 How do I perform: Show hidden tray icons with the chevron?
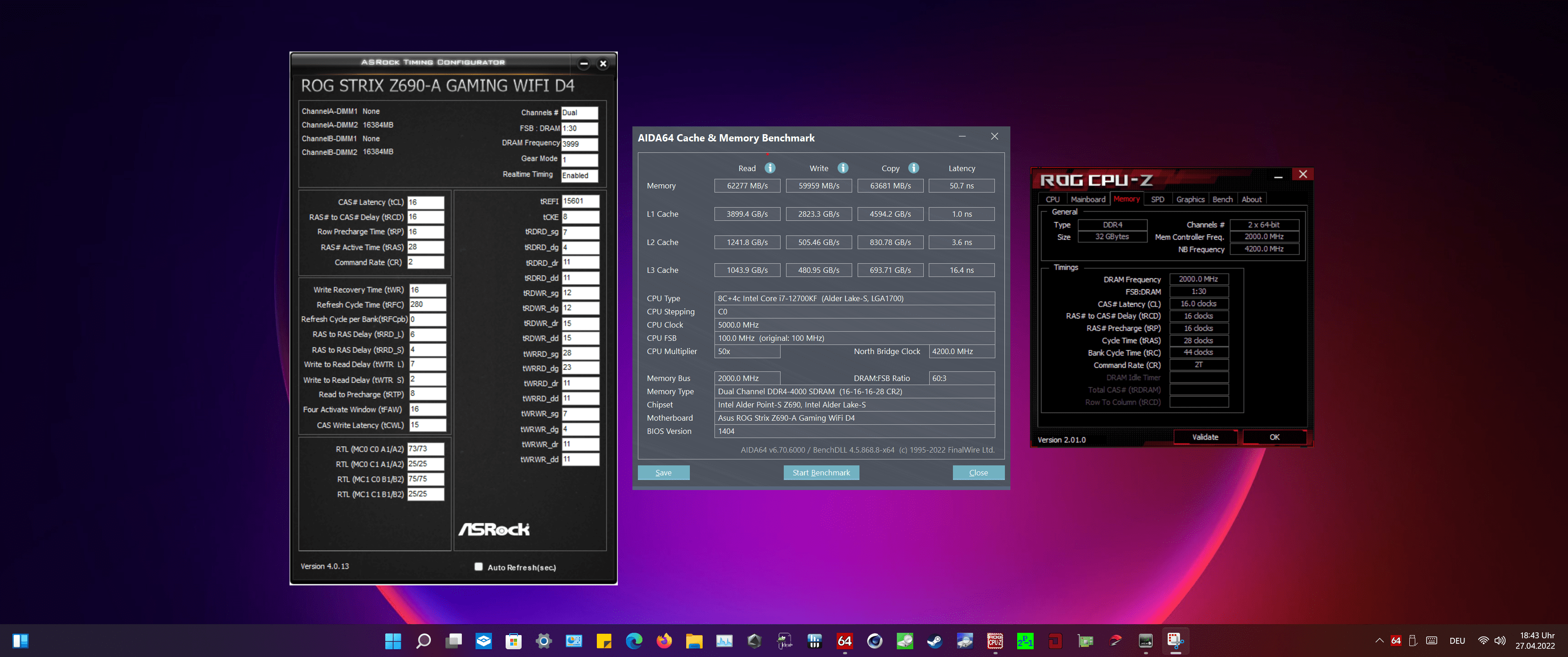coord(1379,641)
